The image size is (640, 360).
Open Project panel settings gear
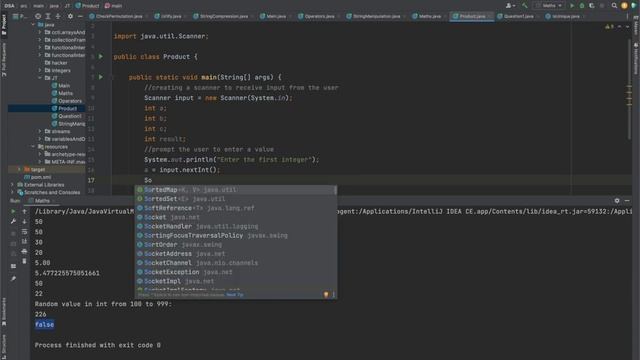tap(70, 16)
